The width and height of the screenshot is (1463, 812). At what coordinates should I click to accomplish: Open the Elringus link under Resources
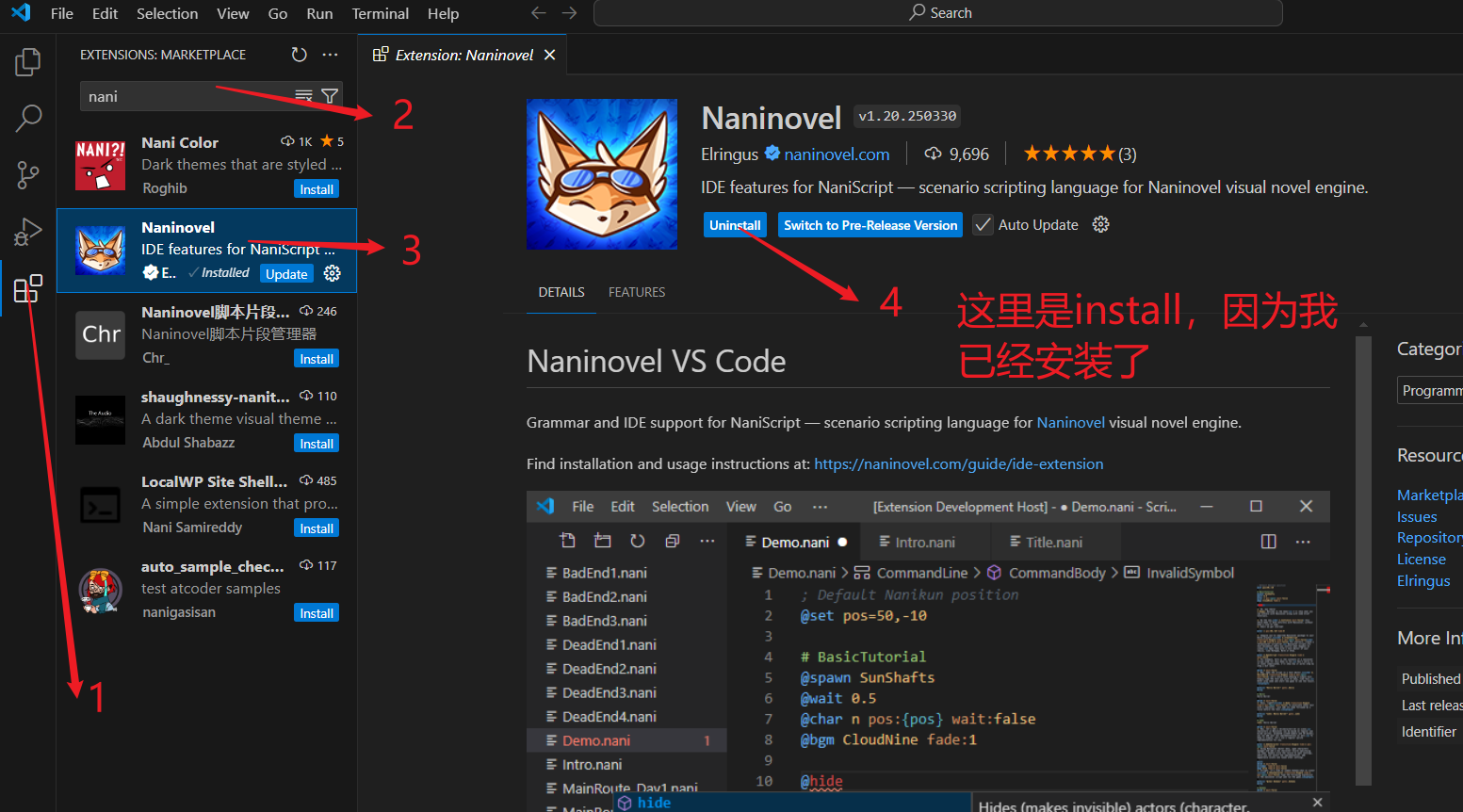(x=1423, y=580)
